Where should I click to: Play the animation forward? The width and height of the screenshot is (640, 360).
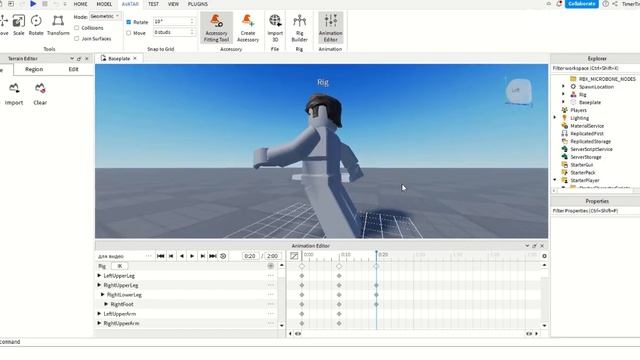(x=192, y=256)
